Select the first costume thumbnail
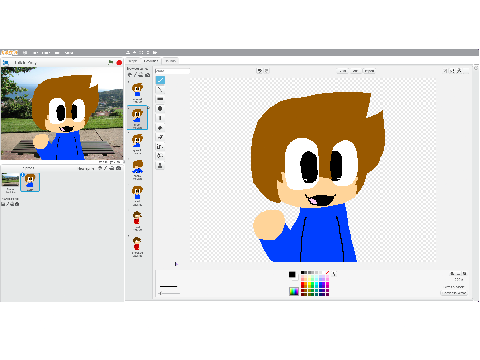Screen dimensions: 480x360 pos(137,92)
